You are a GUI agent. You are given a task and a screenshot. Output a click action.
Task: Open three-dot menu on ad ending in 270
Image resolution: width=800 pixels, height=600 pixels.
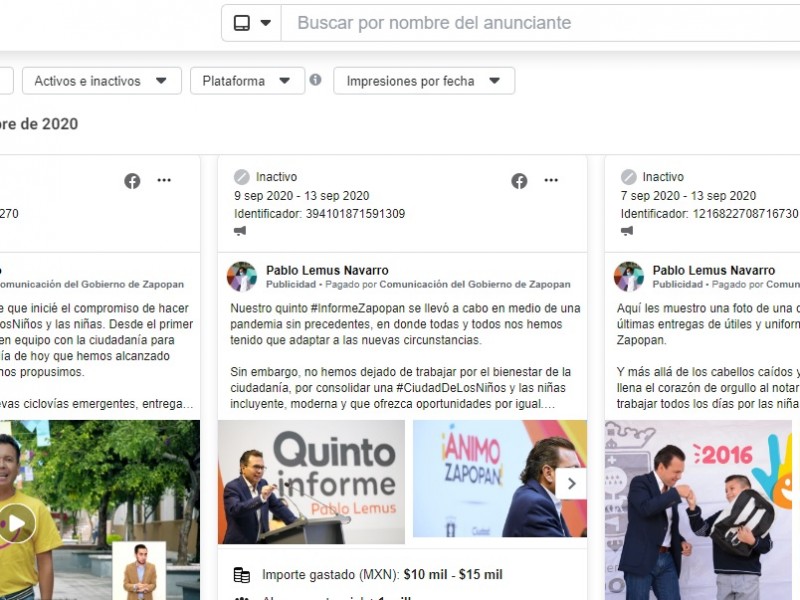[x=164, y=180]
